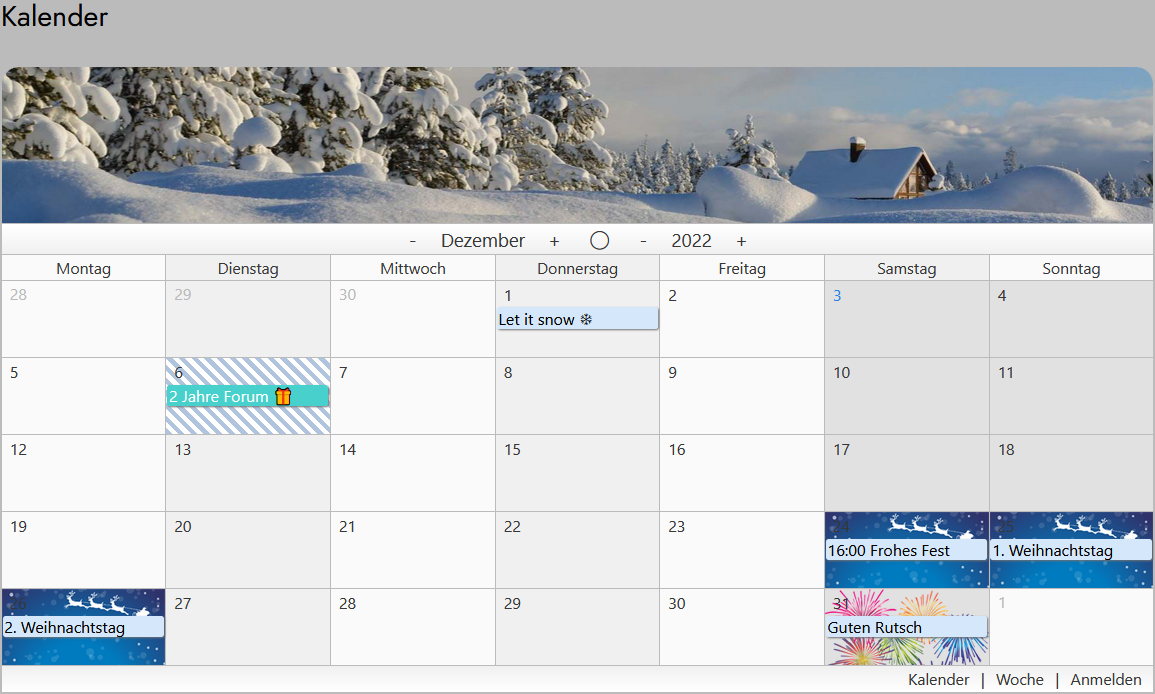Click the Dezember month label
This screenshot has width=1155, height=694.
pyautogui.click(x=483, y=241)
